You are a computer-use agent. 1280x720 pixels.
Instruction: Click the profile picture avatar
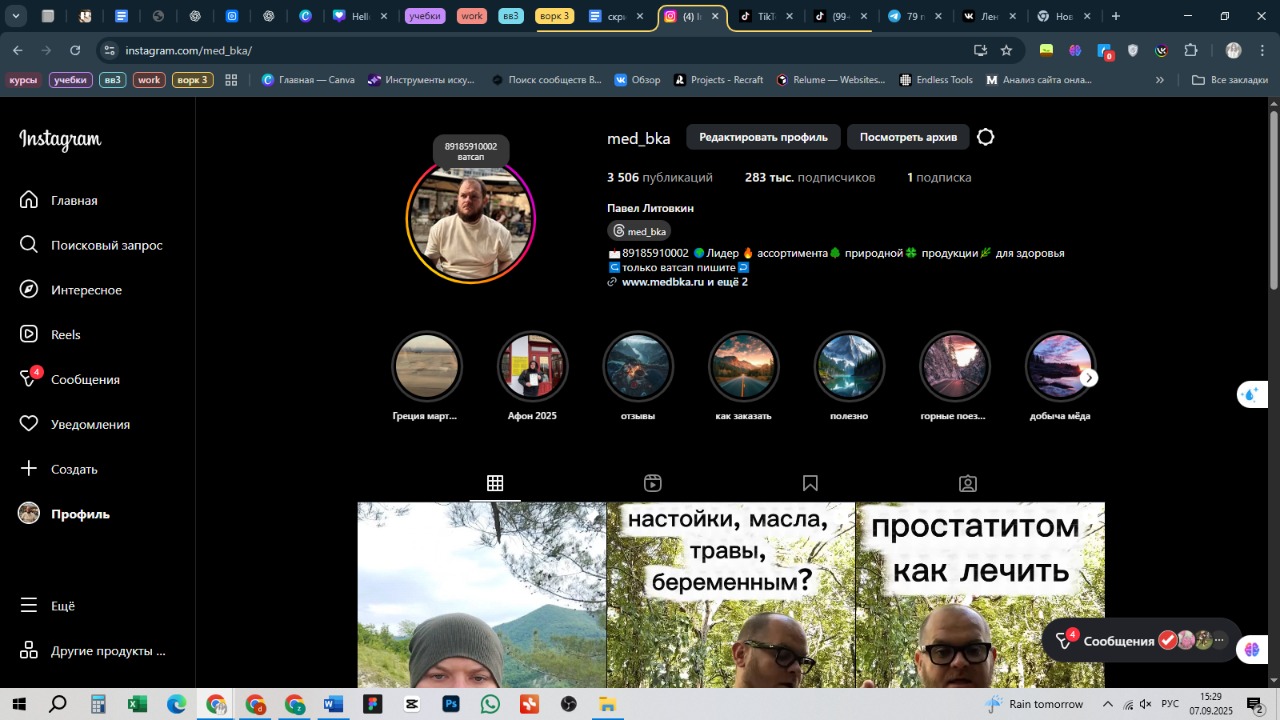471,220
